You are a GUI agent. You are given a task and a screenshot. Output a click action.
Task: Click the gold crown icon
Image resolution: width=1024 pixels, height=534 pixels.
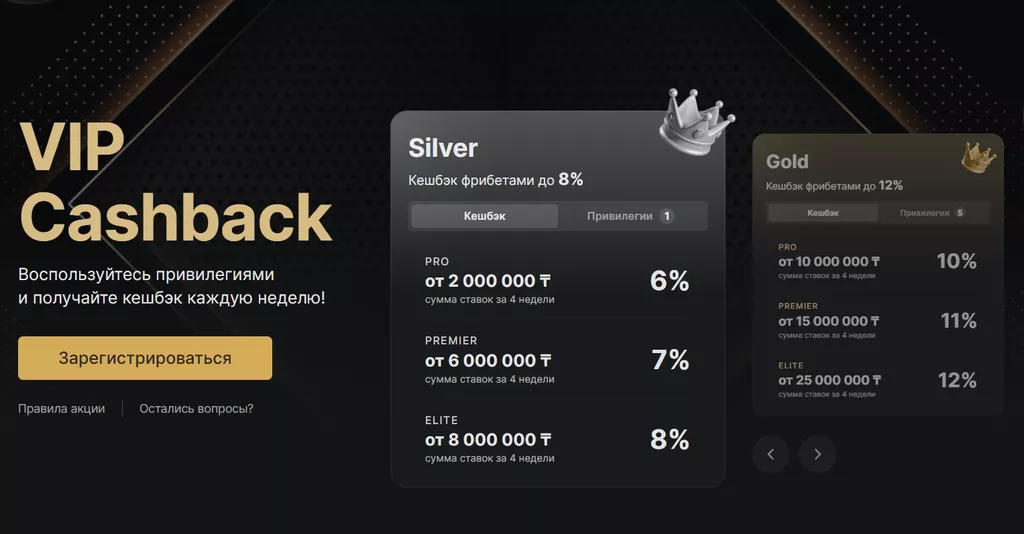point(977,156)
